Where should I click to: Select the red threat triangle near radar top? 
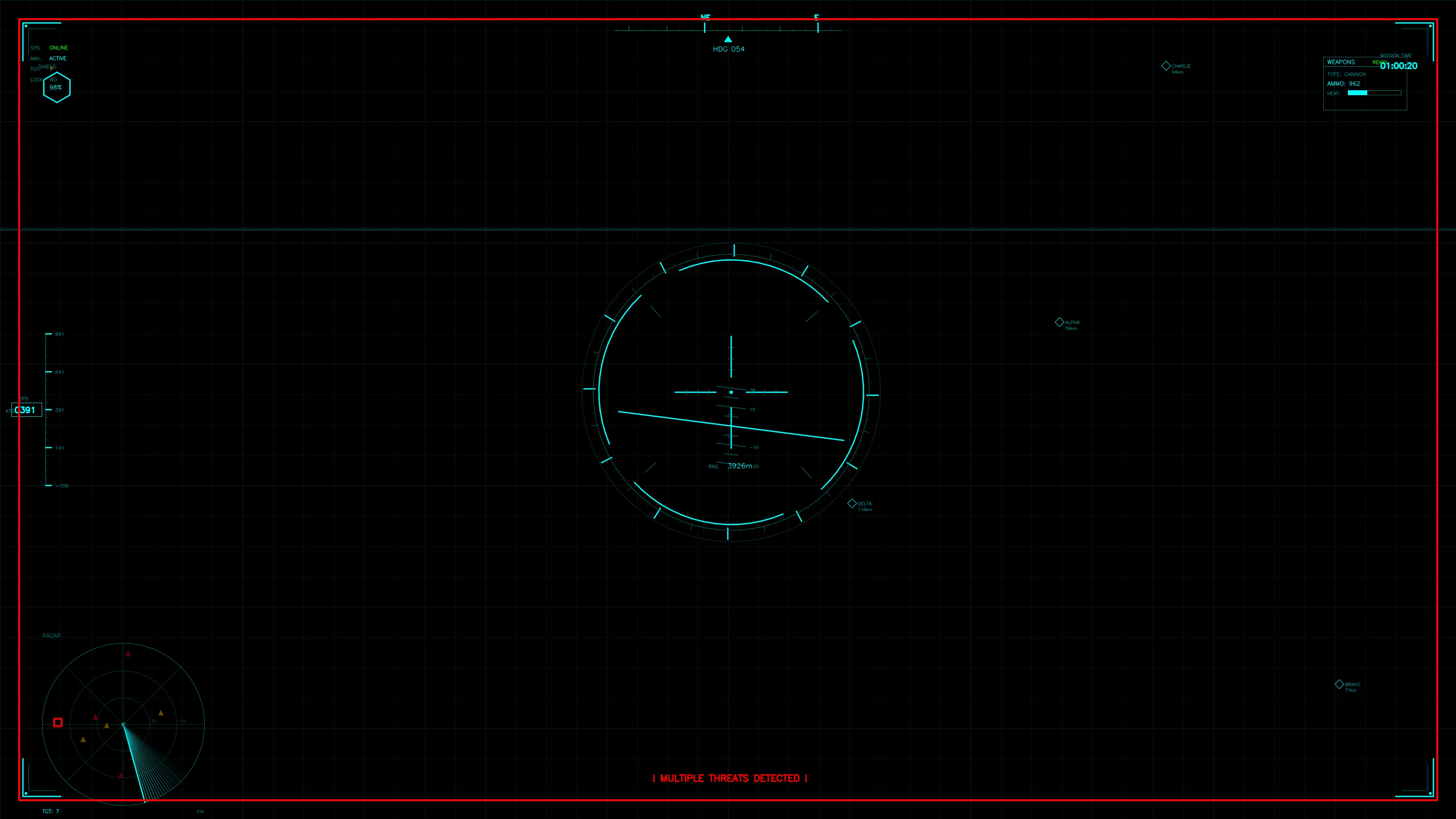click(x=127, y=654)
